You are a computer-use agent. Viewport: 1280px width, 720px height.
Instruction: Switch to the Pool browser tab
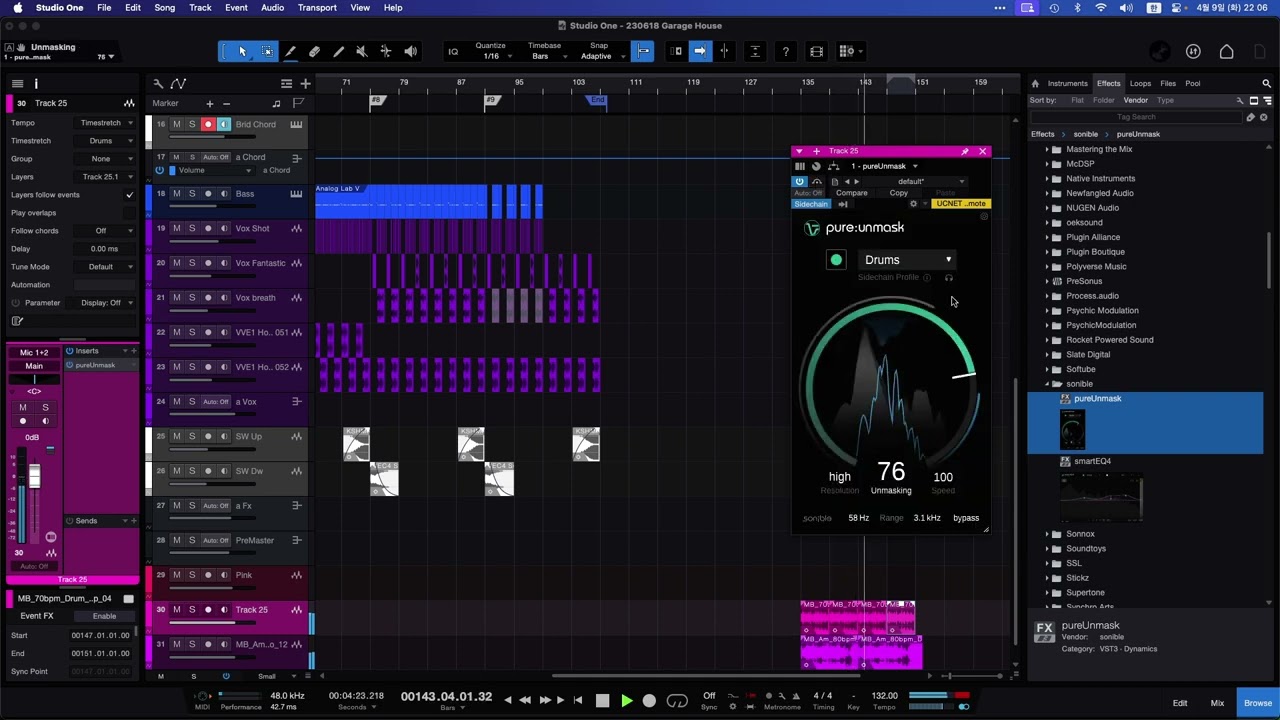[1193, 84]
